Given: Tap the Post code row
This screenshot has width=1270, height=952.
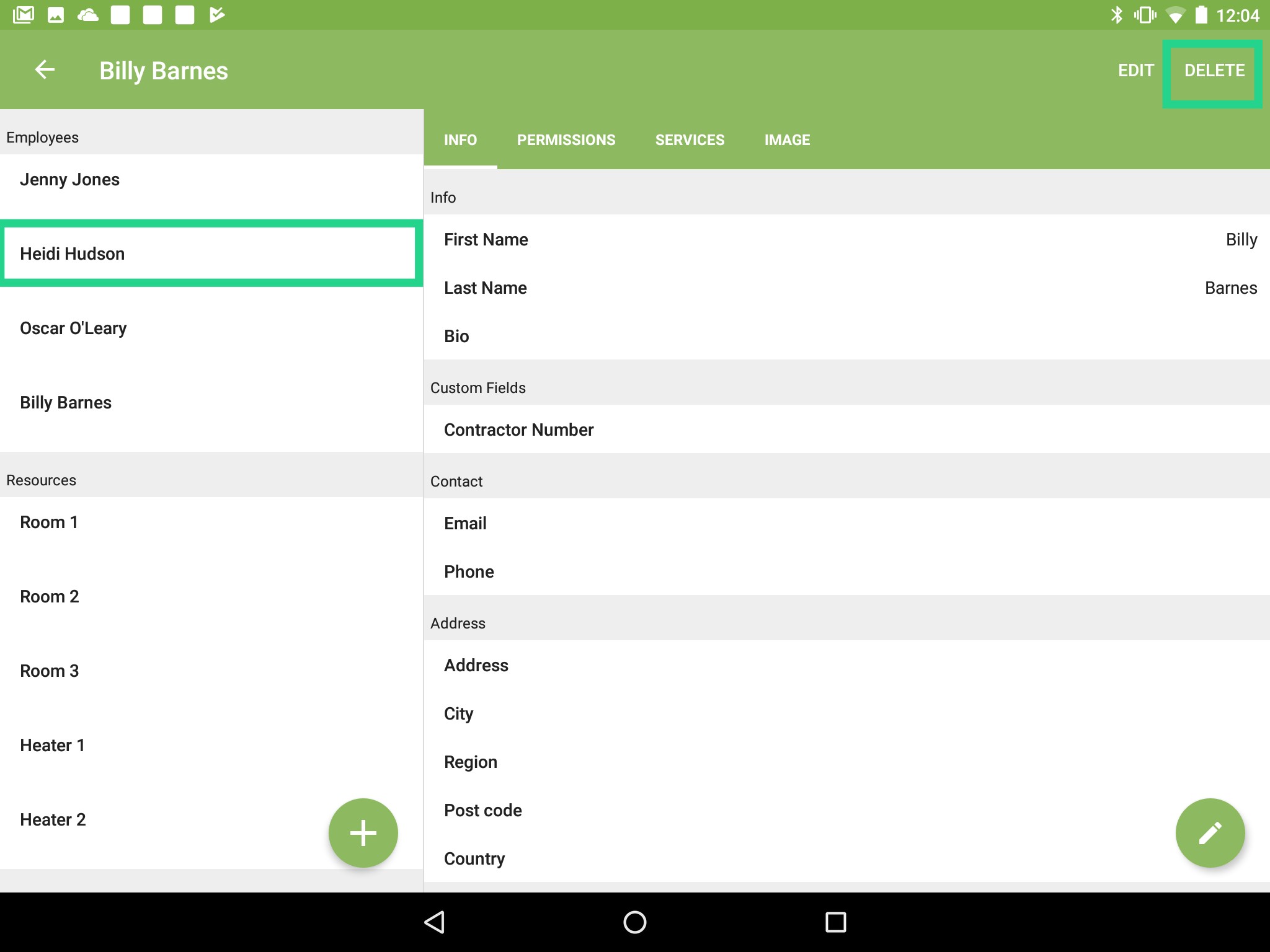Looking at the screenshot, I should click(x=847, y=810).
